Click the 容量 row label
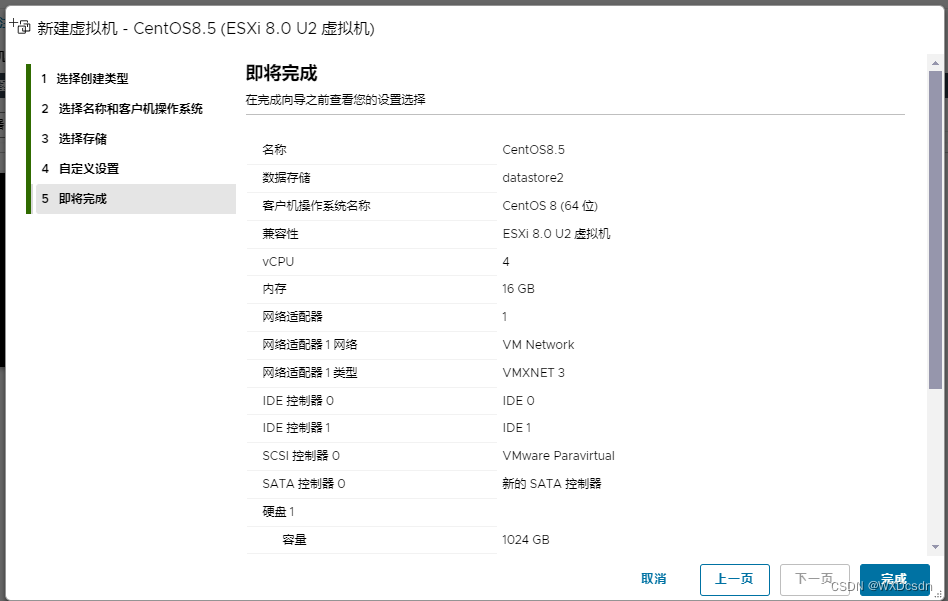Viewport: 948px width, 601px height. click(x=294, y=540)
